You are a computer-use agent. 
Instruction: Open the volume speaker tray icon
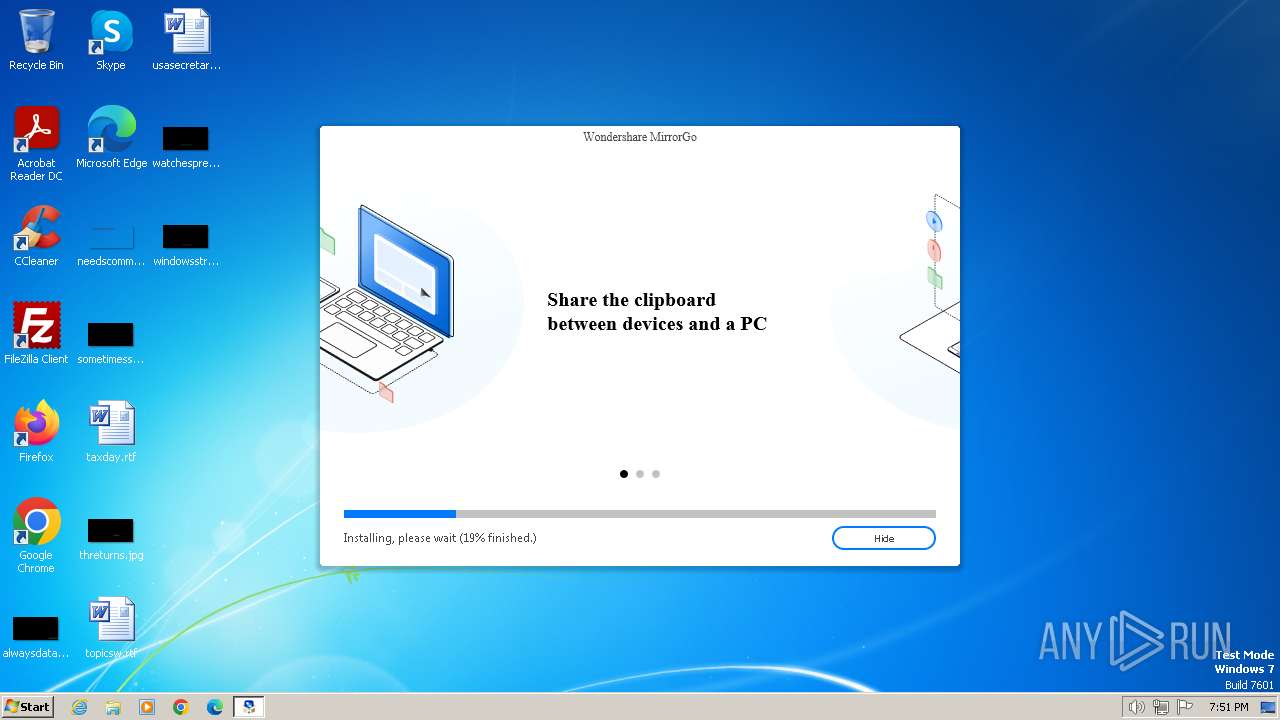[x=1136, y=707]
